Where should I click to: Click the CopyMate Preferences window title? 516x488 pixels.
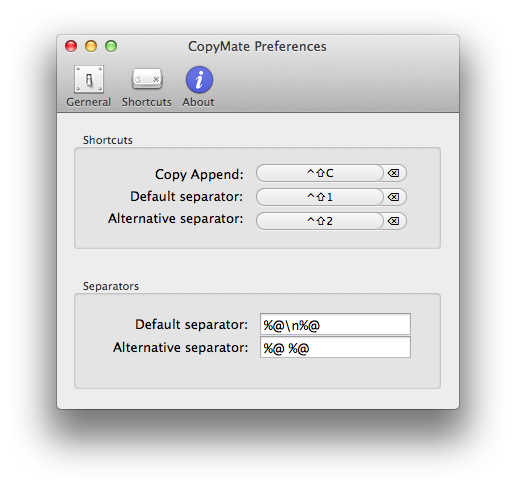point(257,46)
